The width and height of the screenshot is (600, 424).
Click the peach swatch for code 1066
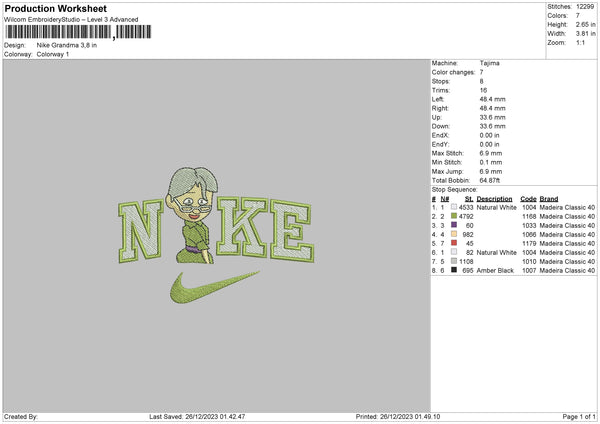(454, 234)
